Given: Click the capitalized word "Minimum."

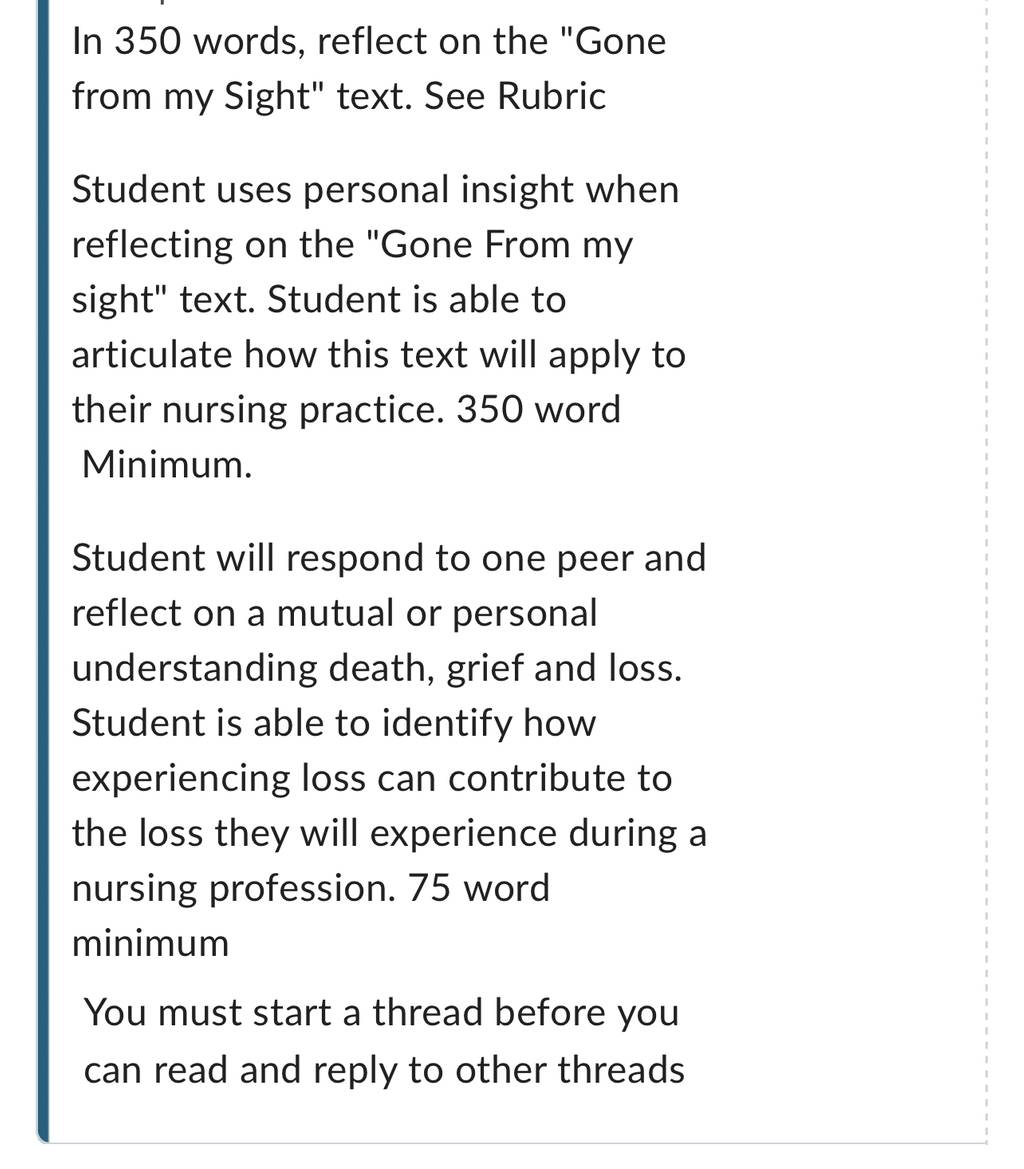Looking at the screenshot, I should (x=167, y=464).
